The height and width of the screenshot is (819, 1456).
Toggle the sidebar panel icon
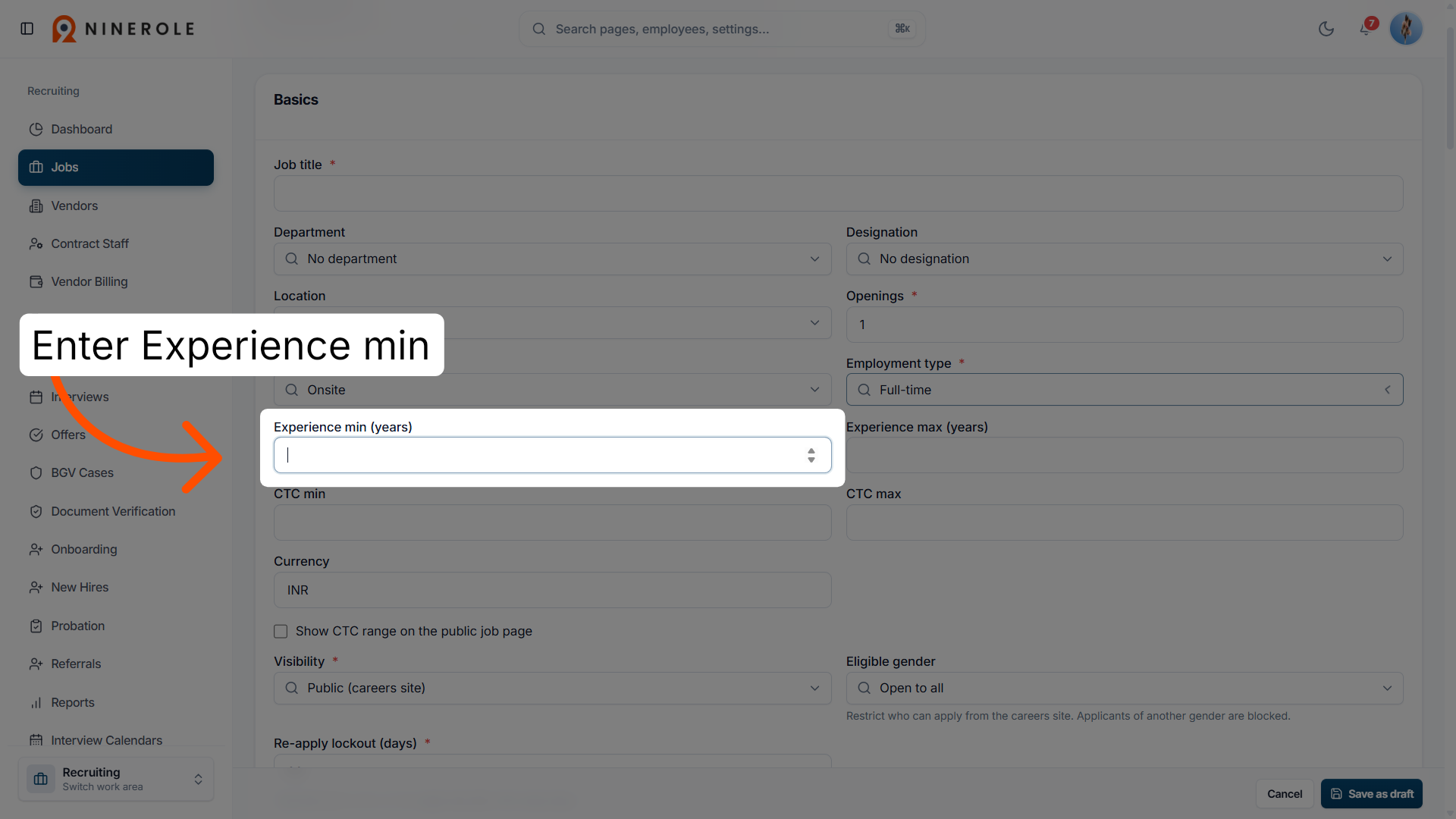(x=27, y=29)
